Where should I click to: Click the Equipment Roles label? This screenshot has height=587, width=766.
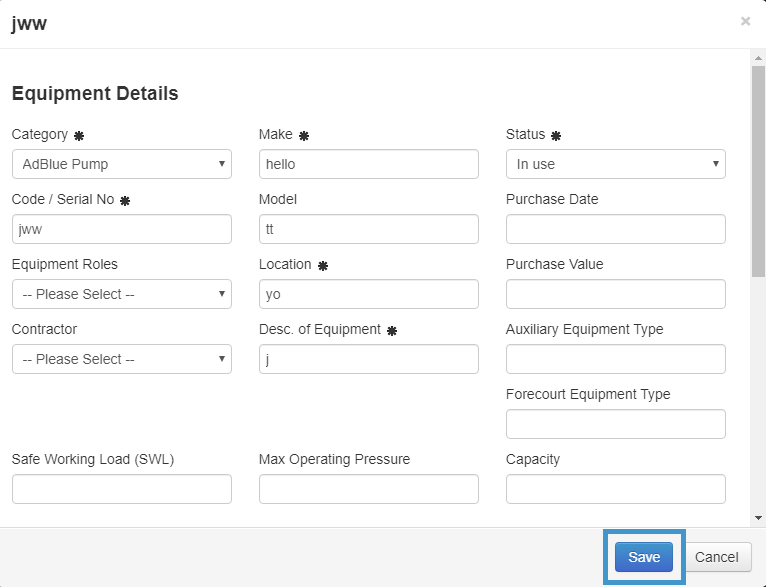pos(65,264)
